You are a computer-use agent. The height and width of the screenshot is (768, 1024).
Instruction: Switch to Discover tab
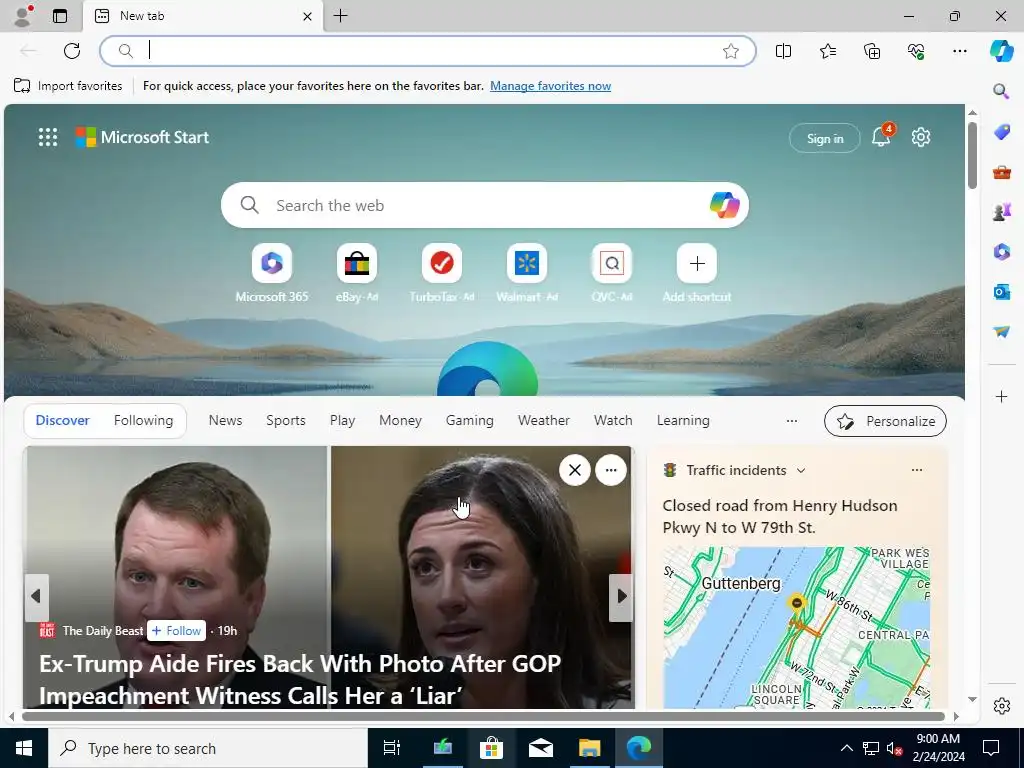pyautogui.click(x=63, y=421)
